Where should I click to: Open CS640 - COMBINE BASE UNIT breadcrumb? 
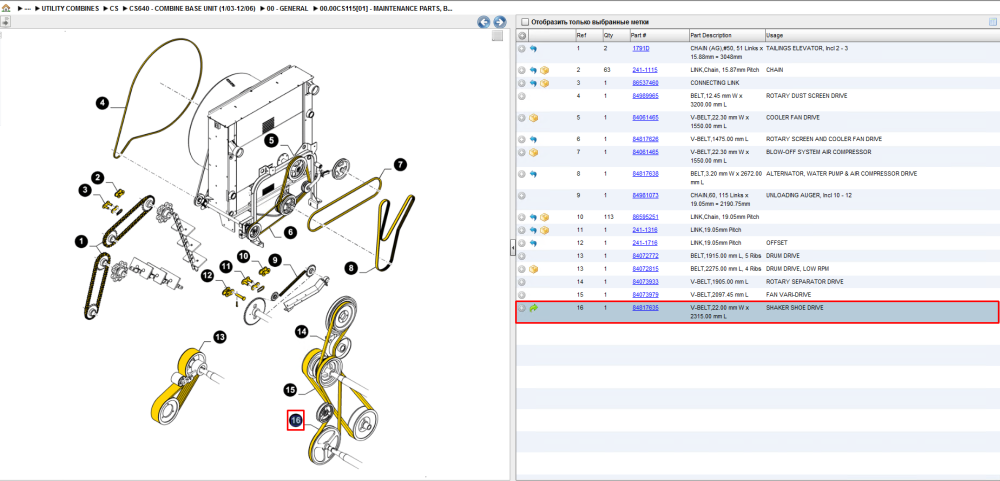193,9
